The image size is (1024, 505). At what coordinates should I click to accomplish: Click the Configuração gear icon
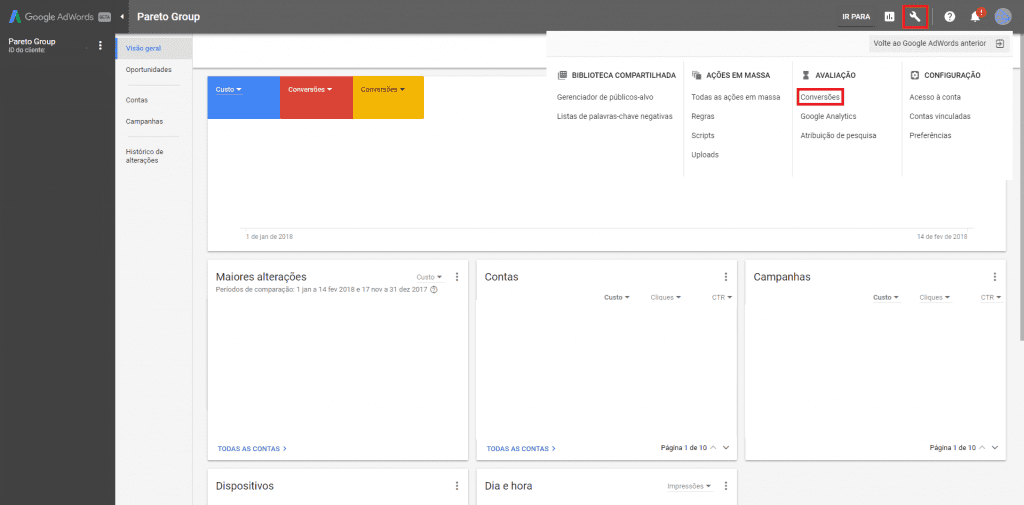tap(914, 76)
